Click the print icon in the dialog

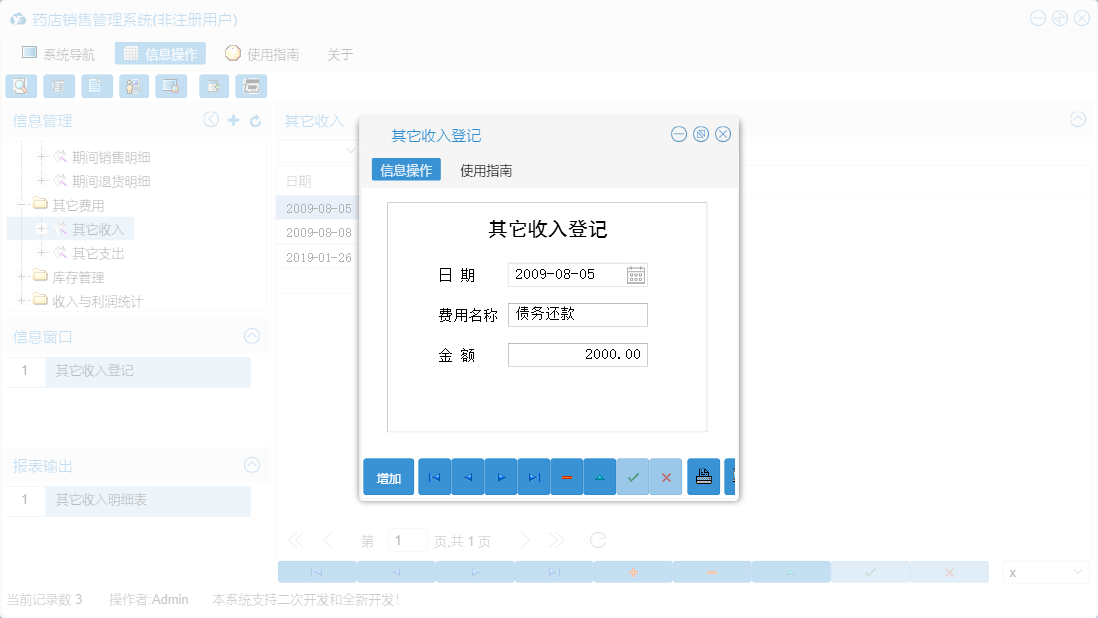pos(703,477)
